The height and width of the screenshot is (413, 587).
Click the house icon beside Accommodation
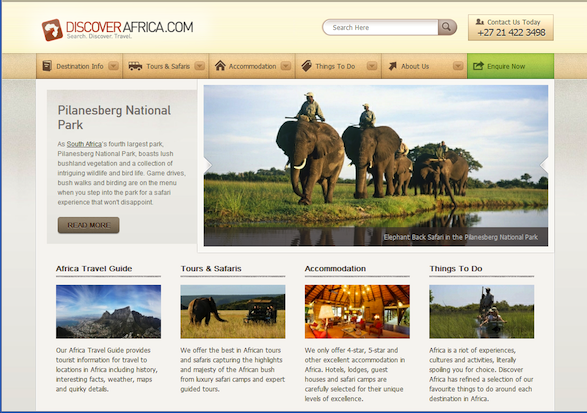220,66
